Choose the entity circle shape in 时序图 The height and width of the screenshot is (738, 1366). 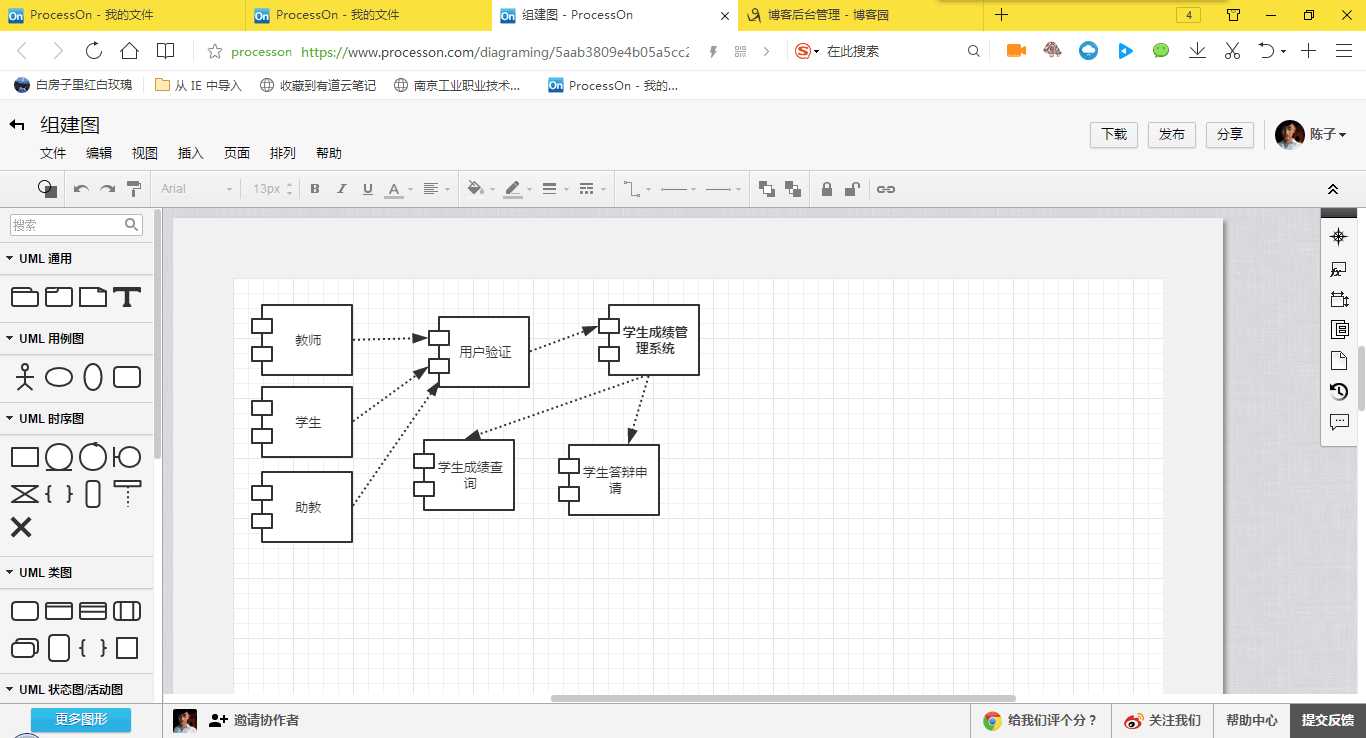click(x=59, y=458)
